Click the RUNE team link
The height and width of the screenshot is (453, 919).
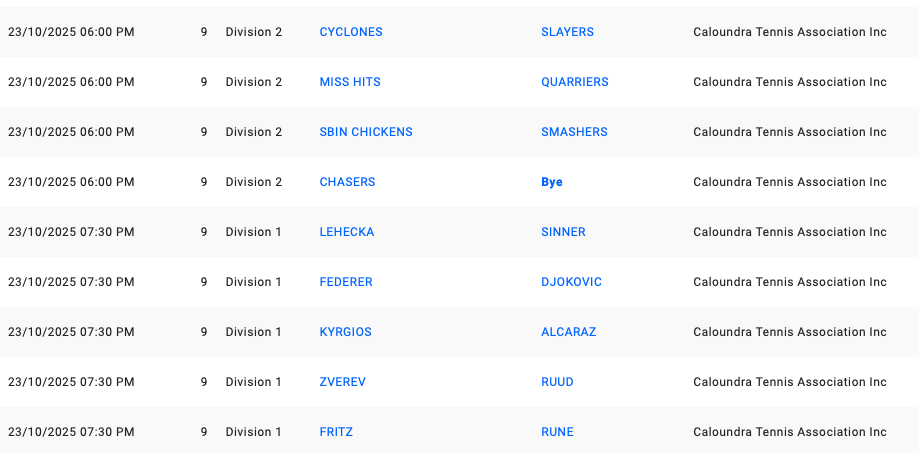(557, 432)
